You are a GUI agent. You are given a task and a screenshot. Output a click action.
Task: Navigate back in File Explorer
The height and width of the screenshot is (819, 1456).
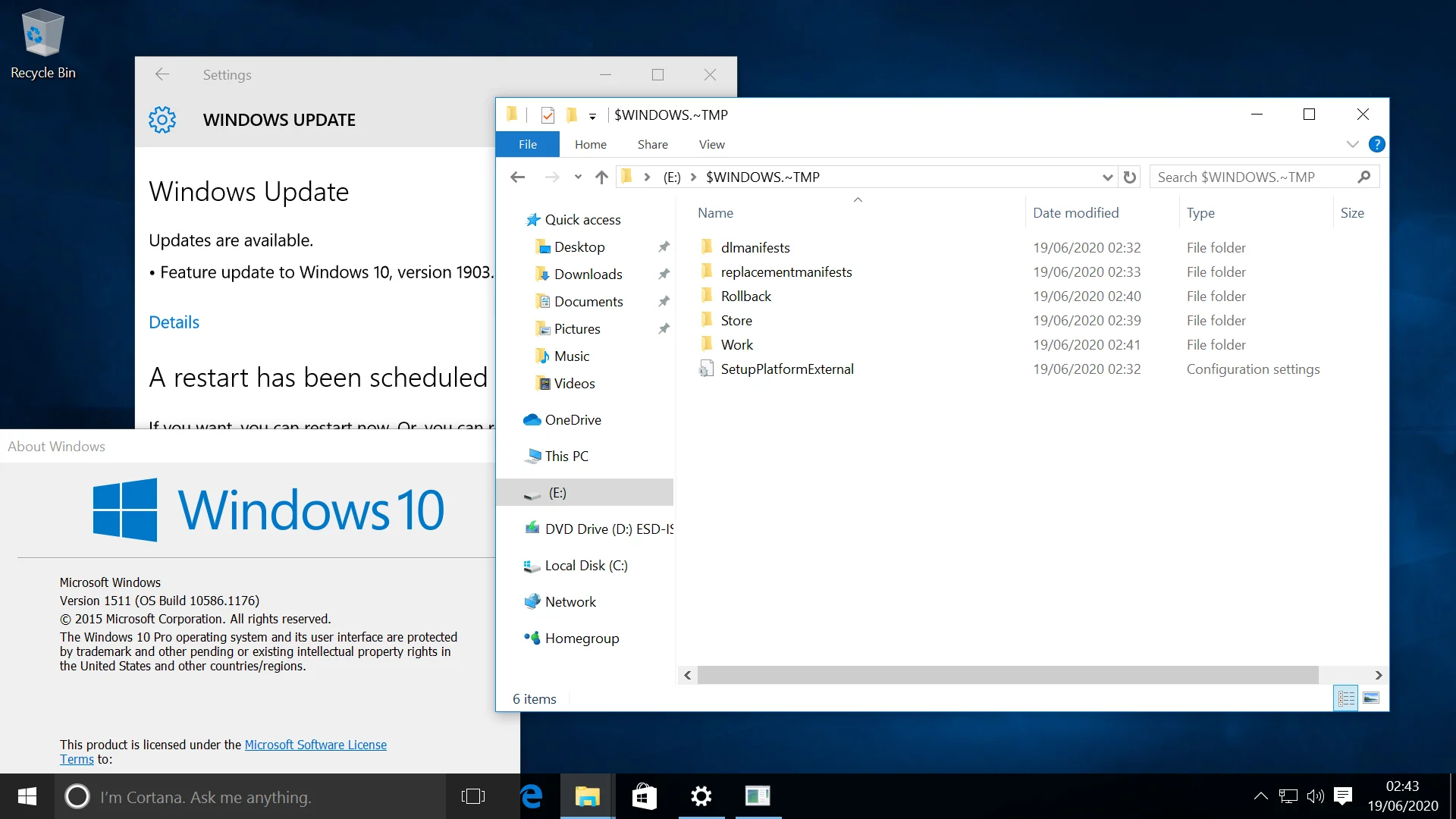[x=518, y=177]
